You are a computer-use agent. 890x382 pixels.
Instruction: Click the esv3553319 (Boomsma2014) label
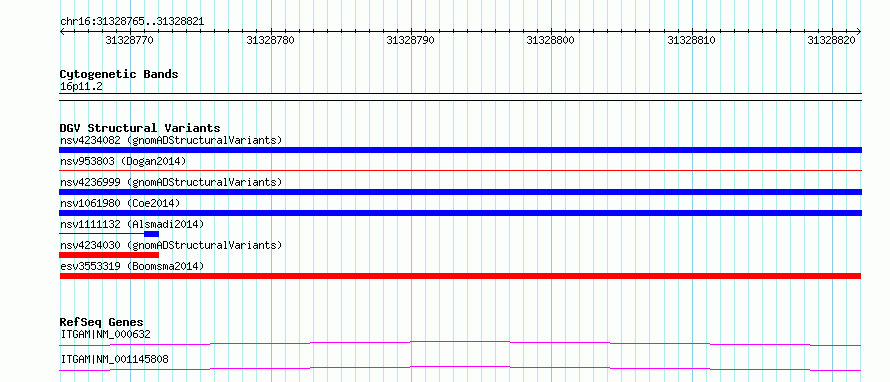click(132, 266)
